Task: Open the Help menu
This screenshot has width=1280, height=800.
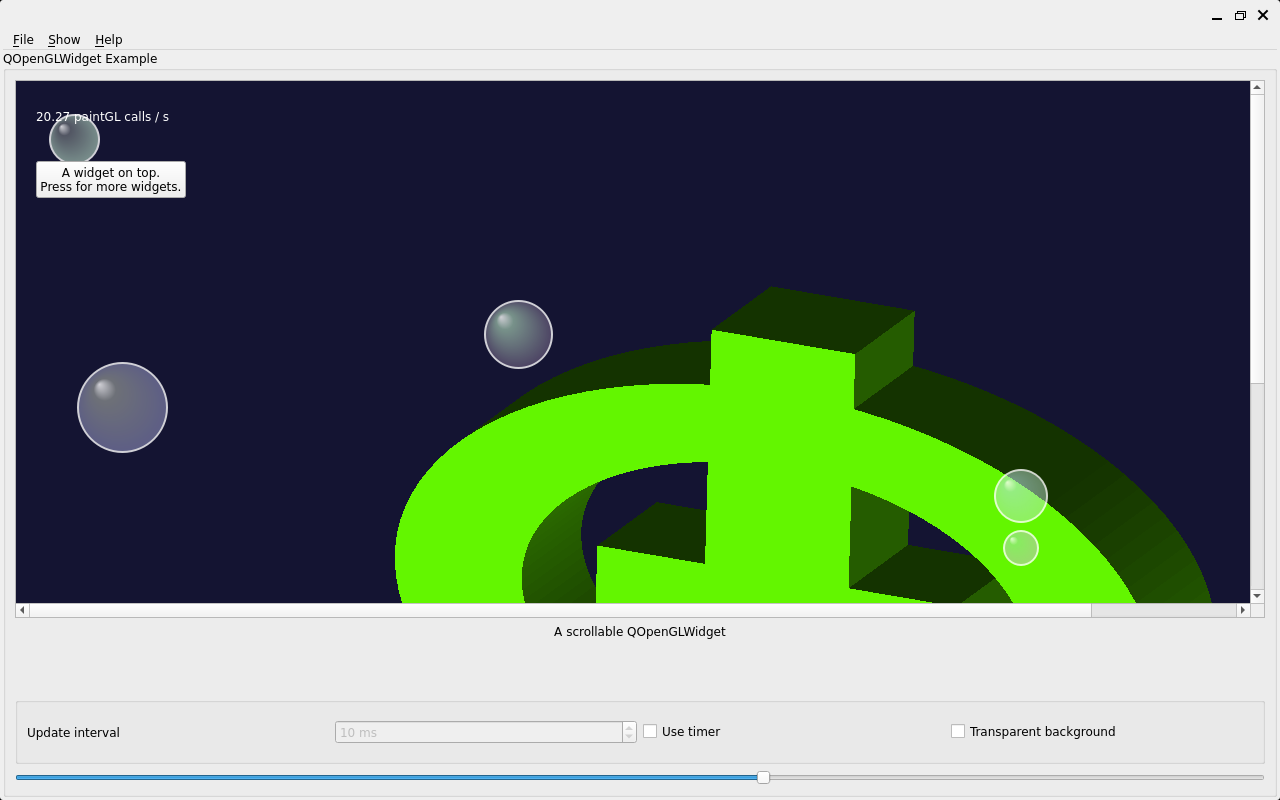Action: (x=109, y=40)
